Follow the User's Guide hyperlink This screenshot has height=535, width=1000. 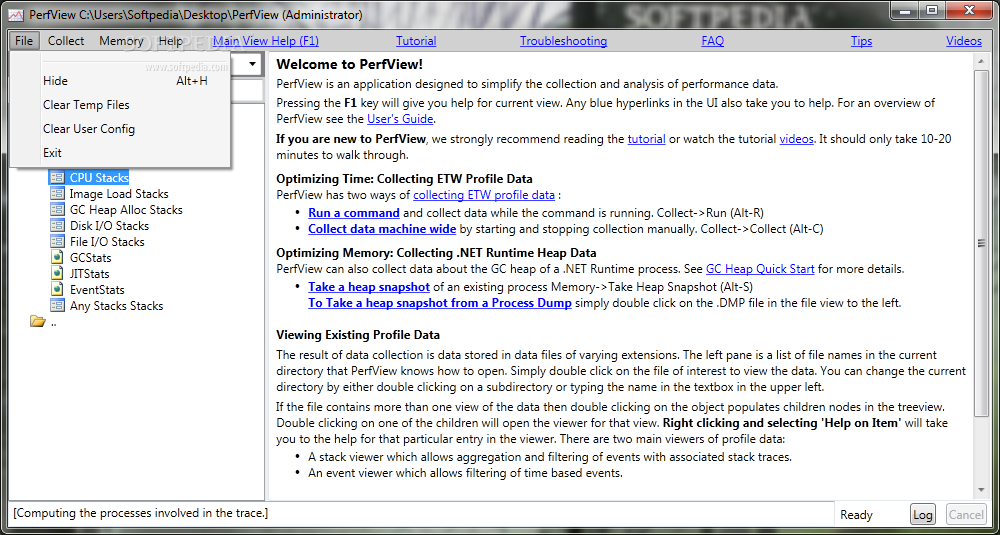(x=400, y=119)
